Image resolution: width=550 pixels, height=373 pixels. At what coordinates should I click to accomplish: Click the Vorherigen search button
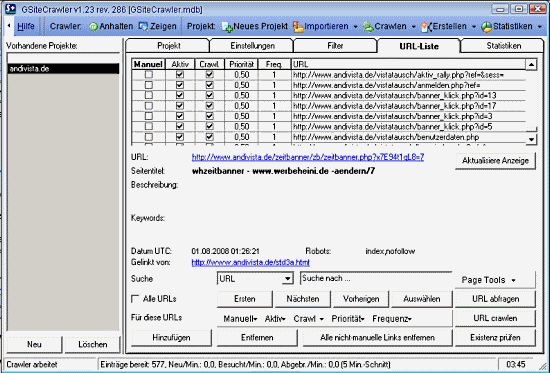click(361, 299)
